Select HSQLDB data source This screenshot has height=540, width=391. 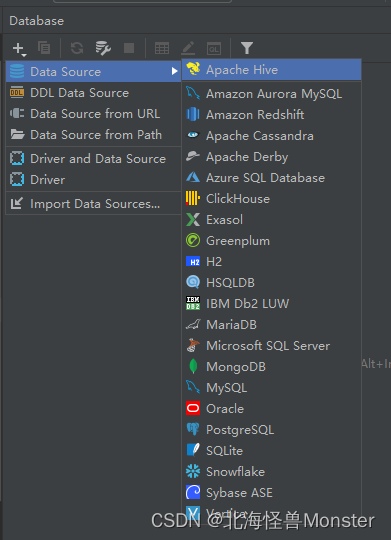271,283
